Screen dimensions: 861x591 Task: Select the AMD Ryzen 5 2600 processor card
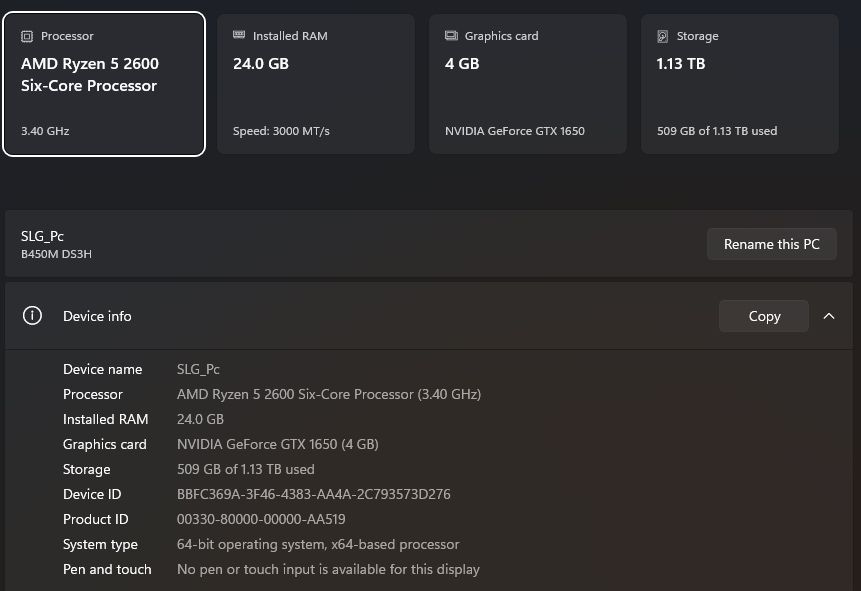click(104, 84)
